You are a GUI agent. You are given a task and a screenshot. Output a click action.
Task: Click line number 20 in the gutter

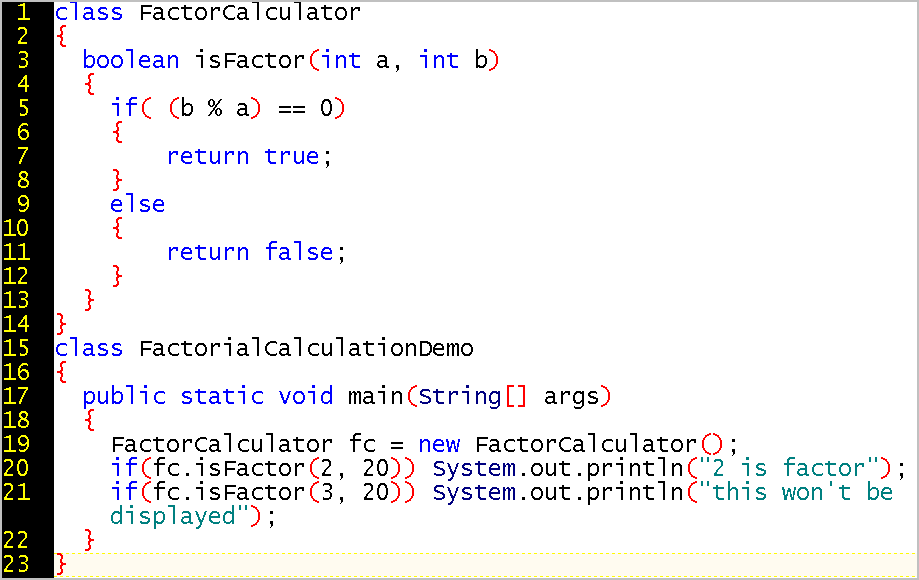[x=16, y=468]
